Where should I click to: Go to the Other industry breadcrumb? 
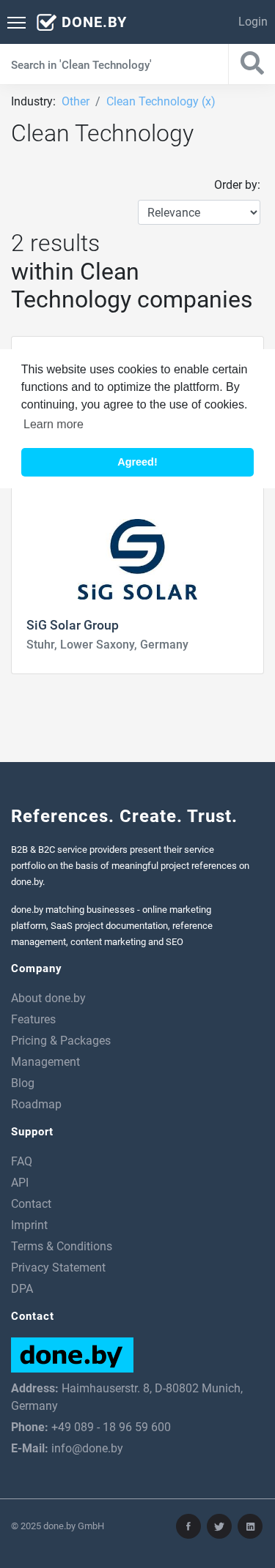pos(76,102)
